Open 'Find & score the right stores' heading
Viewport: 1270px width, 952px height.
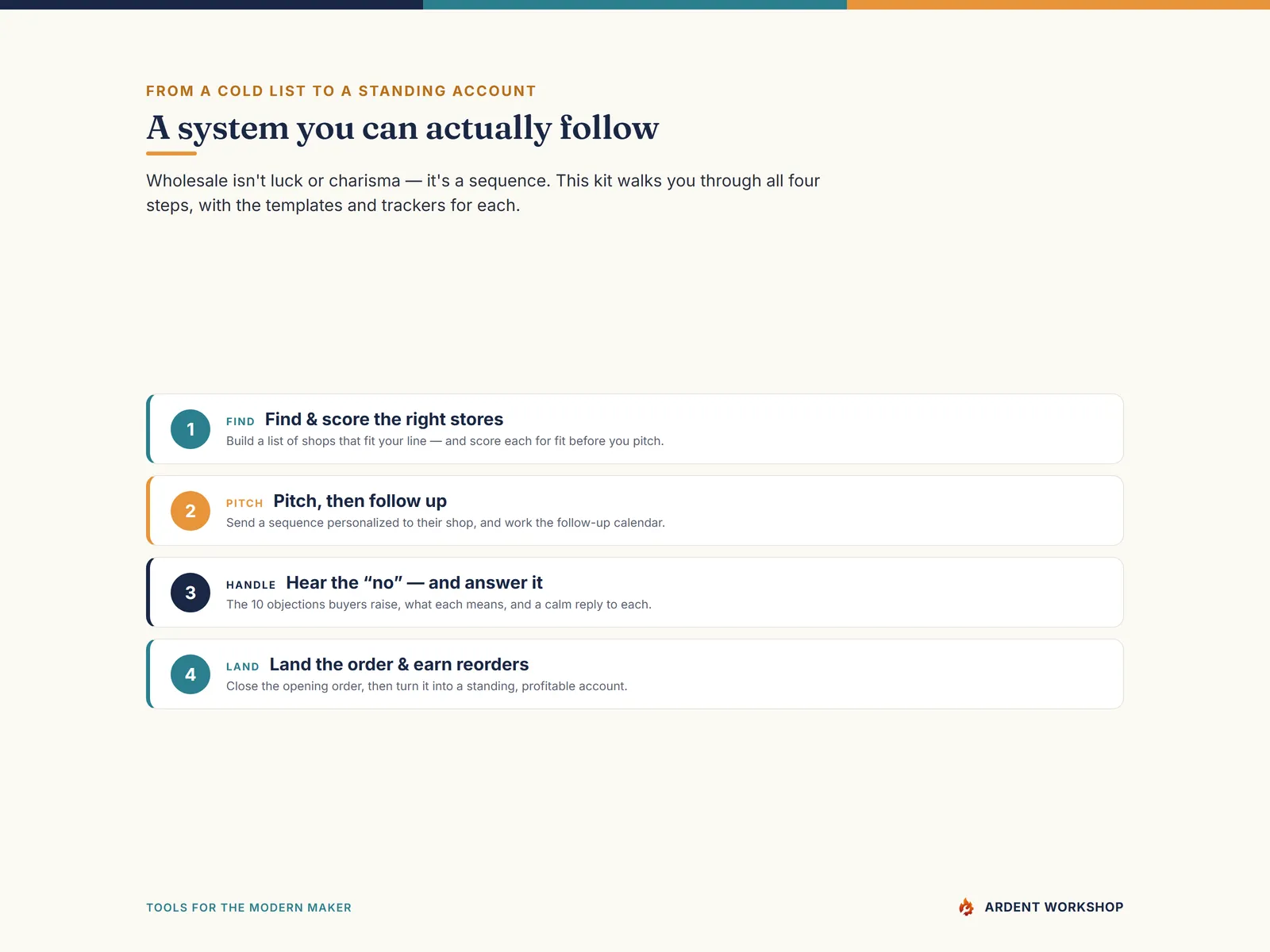(x=384, y=419)
